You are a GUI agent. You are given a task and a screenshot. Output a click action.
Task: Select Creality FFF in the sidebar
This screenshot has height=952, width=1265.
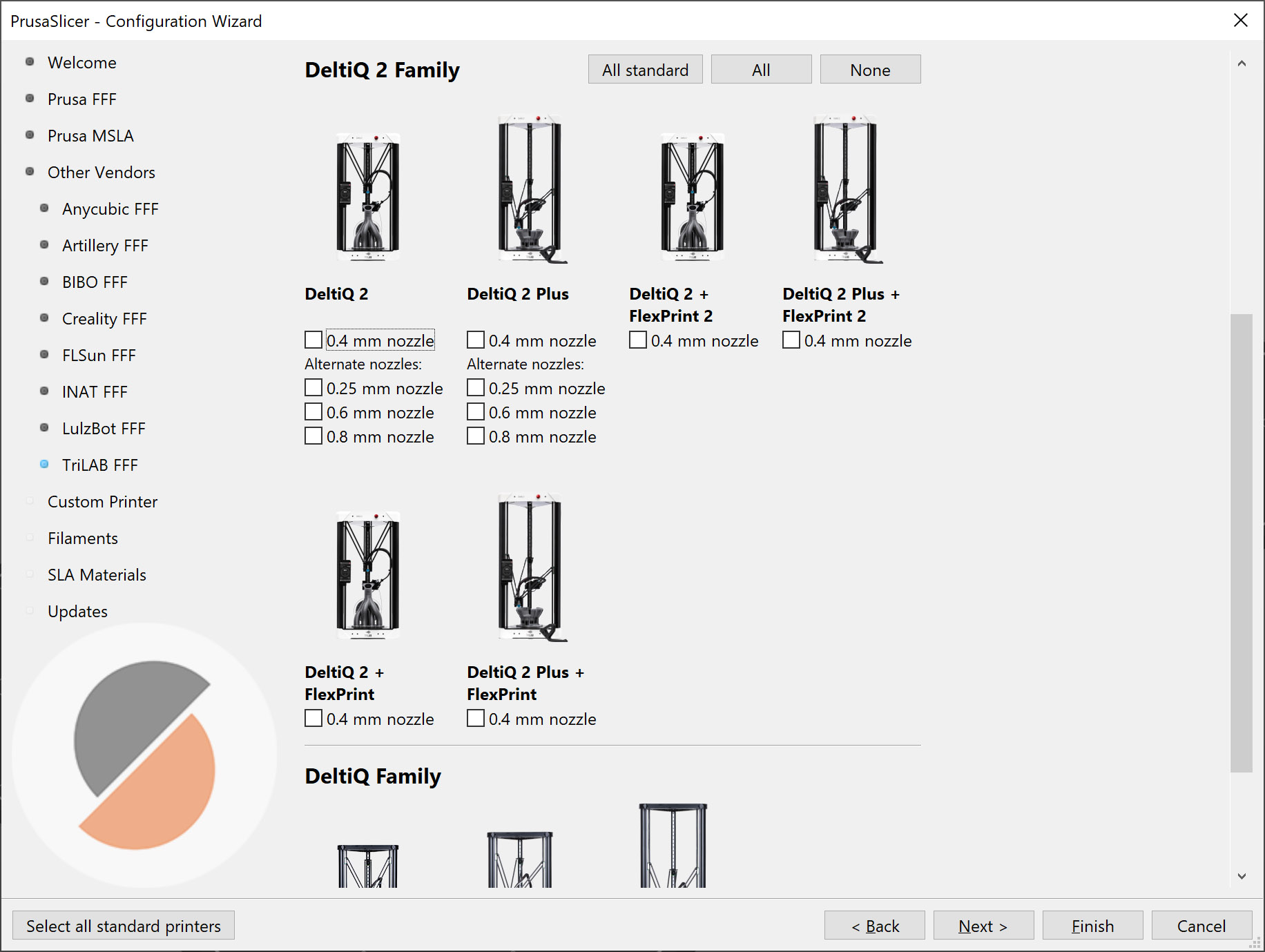coord(104,319)
